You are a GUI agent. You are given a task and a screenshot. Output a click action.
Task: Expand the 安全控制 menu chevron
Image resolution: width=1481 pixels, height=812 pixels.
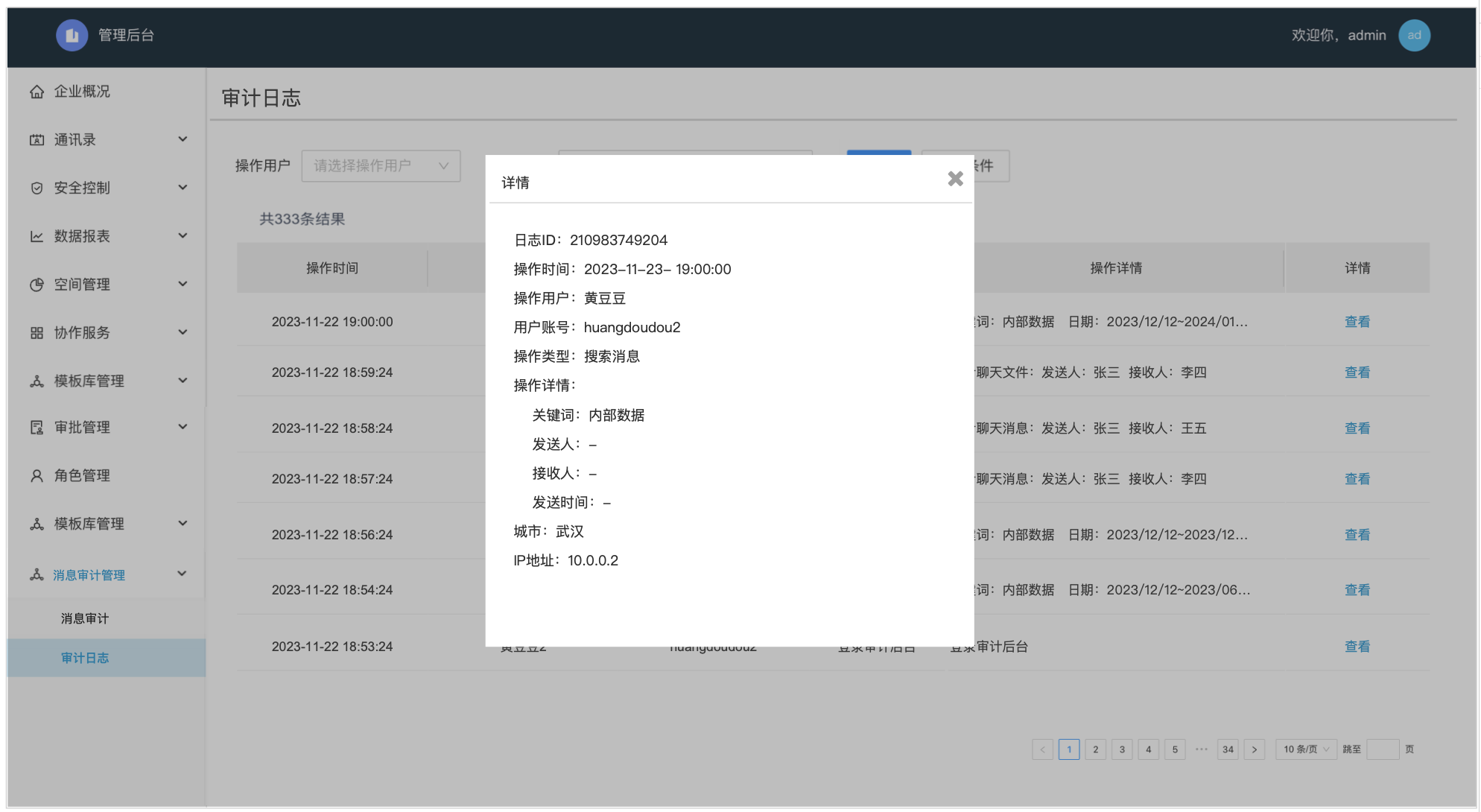[183, 188]
